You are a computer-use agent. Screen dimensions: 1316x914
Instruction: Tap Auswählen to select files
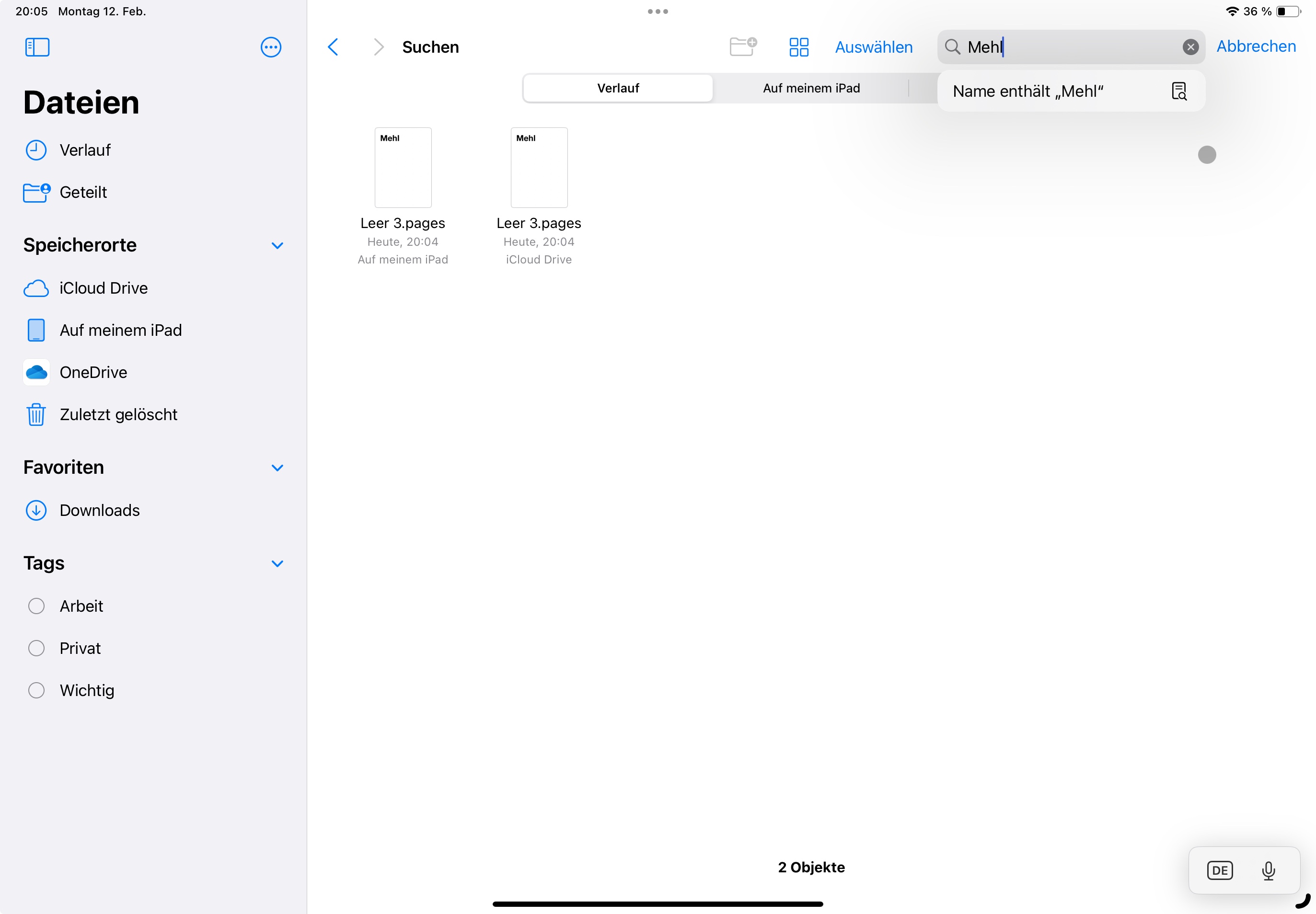click(873, 47)
